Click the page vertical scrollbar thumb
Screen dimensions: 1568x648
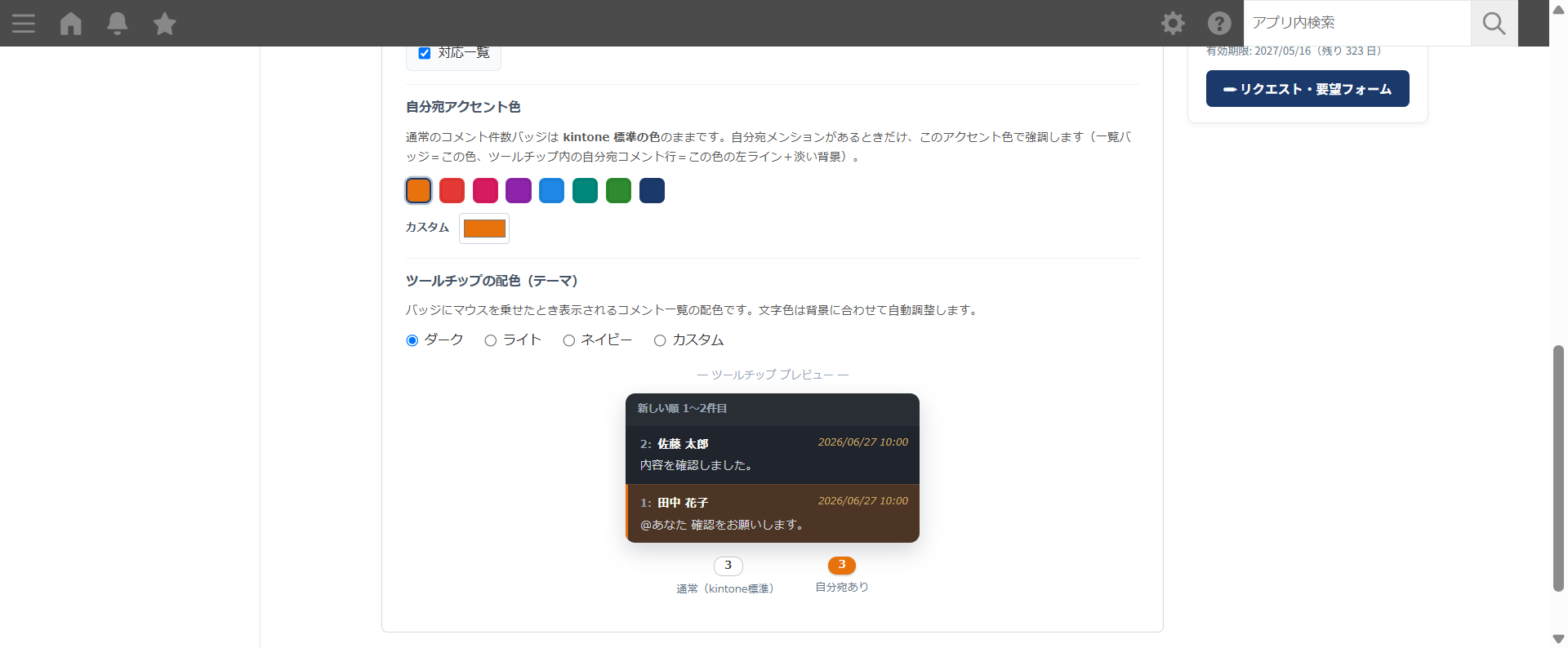tap(1558, 468)
